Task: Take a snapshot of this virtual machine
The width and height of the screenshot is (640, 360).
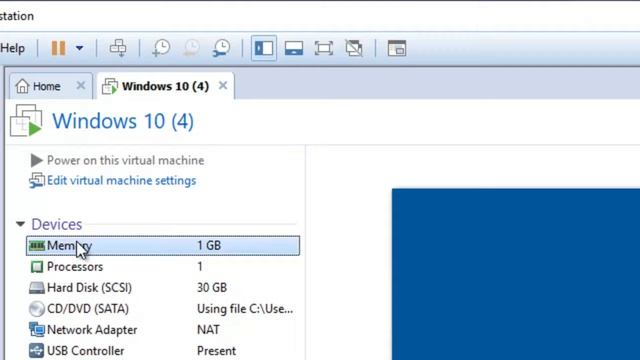Action: click(x=161, y=48)
